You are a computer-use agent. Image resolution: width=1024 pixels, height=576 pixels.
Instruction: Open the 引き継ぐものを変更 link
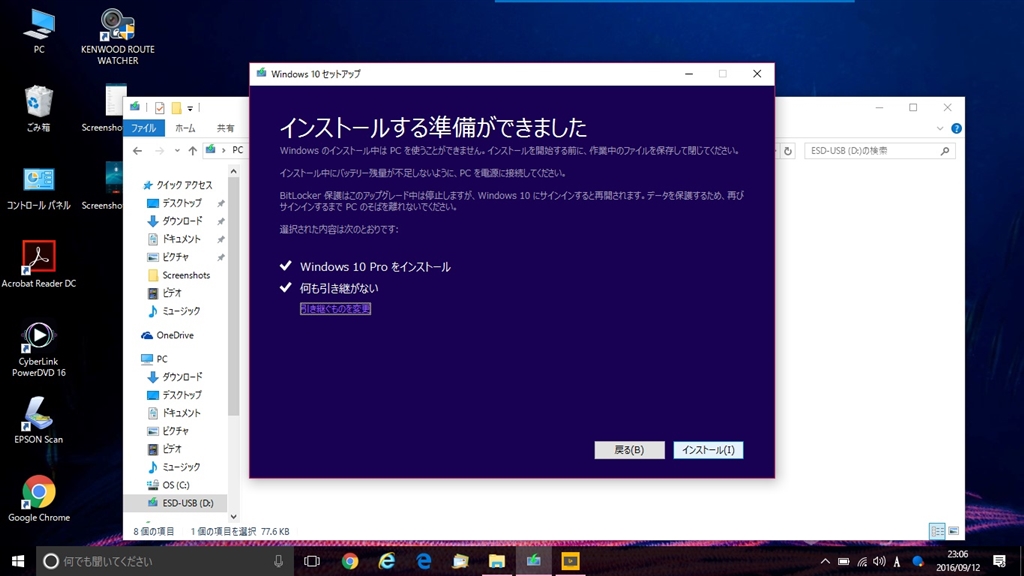(335, 308)
